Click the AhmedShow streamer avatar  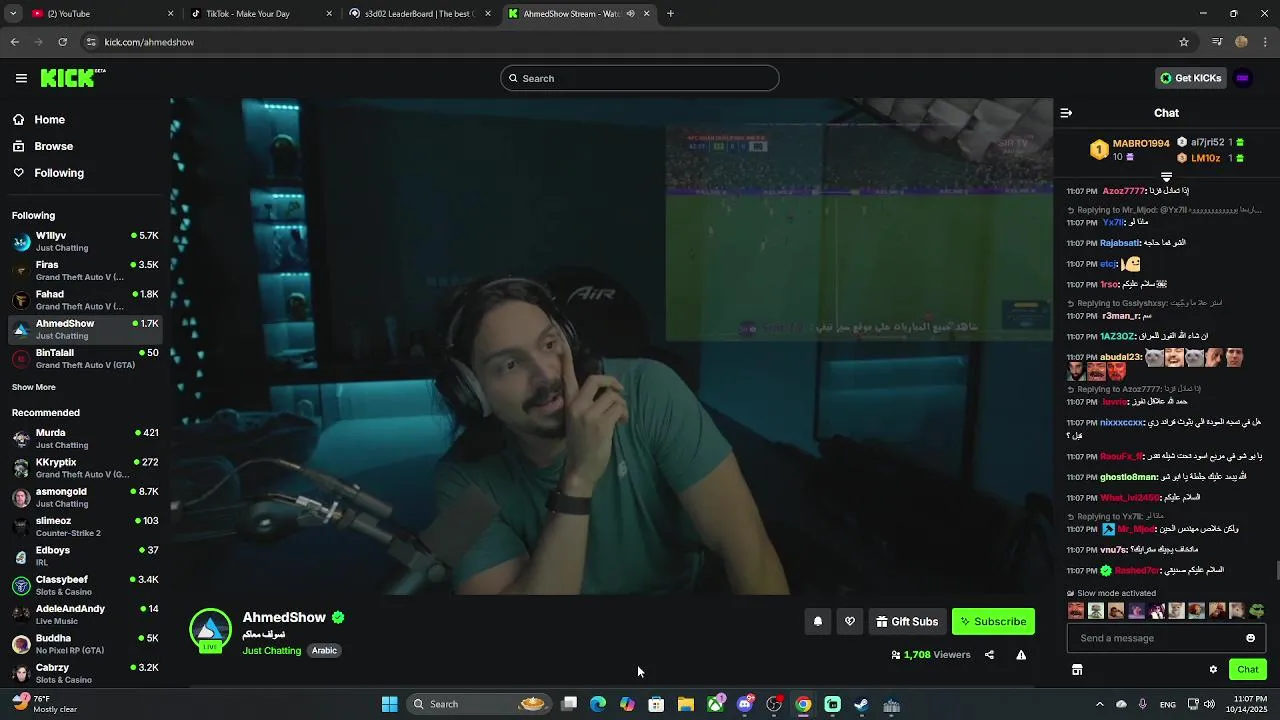210,630
